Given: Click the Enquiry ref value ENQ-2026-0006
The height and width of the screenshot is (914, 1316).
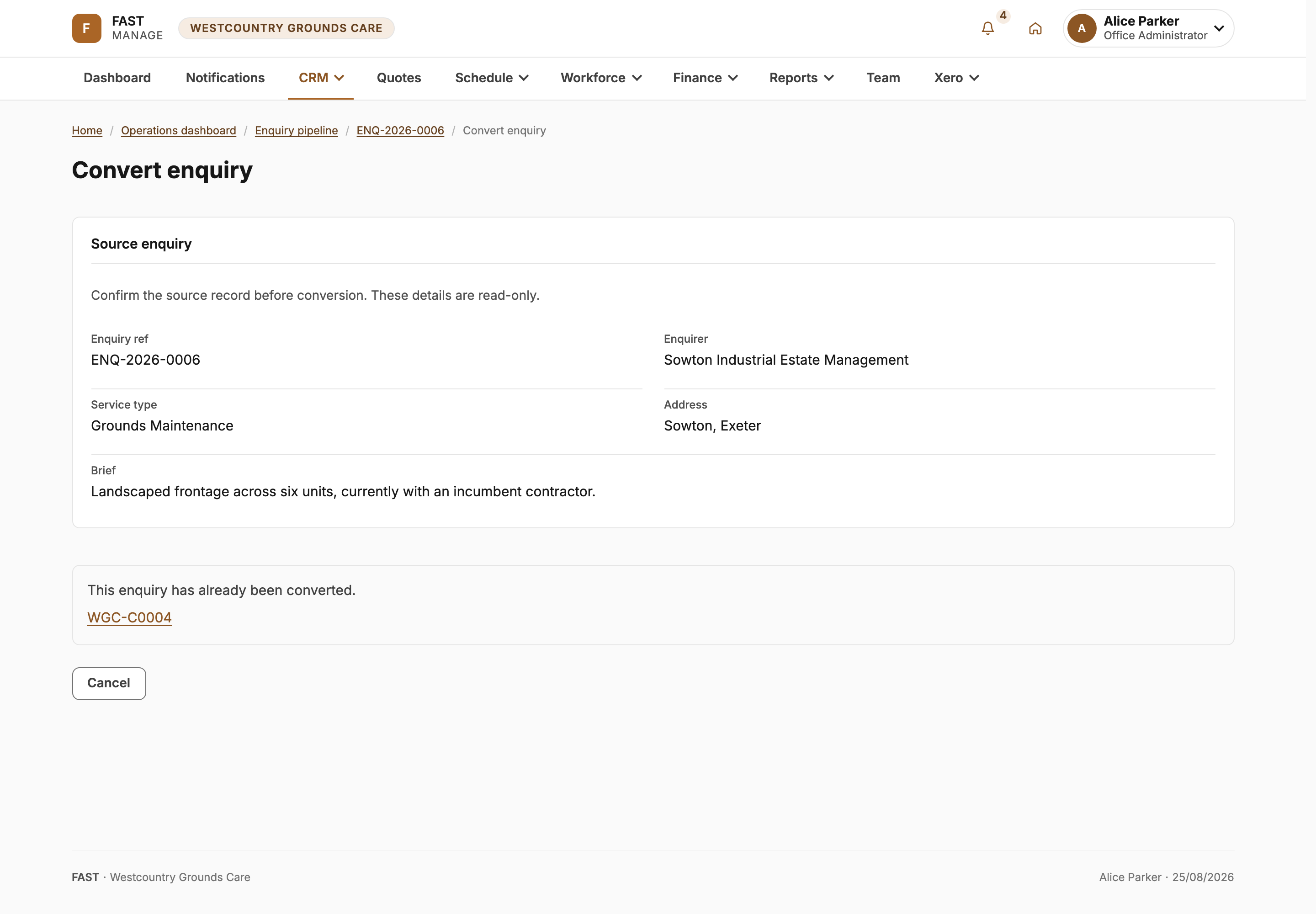Looking at the screenshot, I should coord(145,360).
